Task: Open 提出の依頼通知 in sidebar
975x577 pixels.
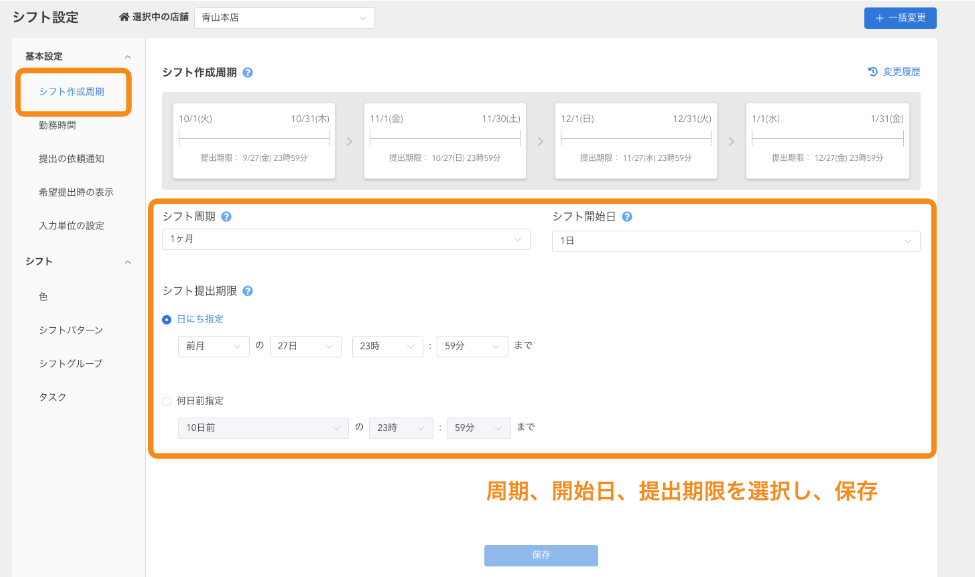Action: pyautogui.click(x=72, y=159)
